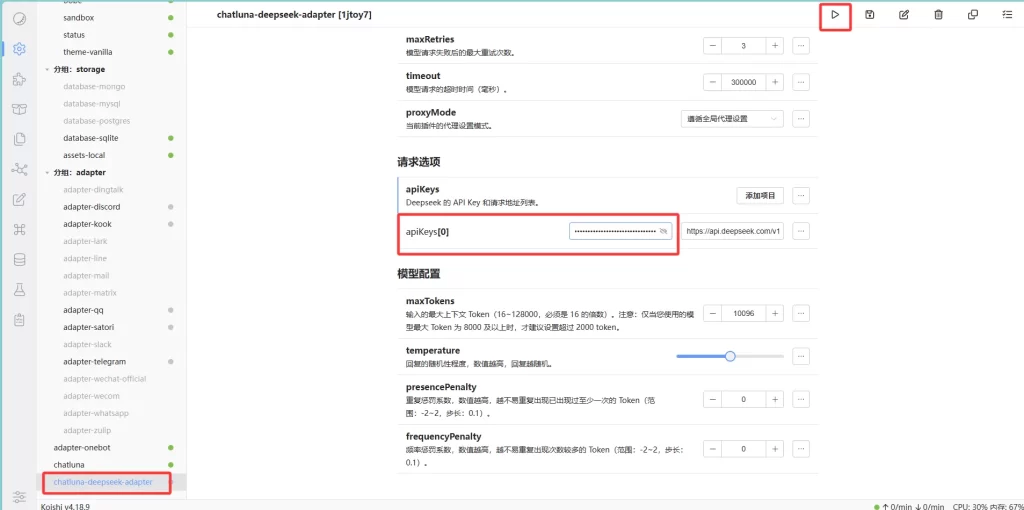Open the database cylinder icon in sidebar

tap(19, 259)
